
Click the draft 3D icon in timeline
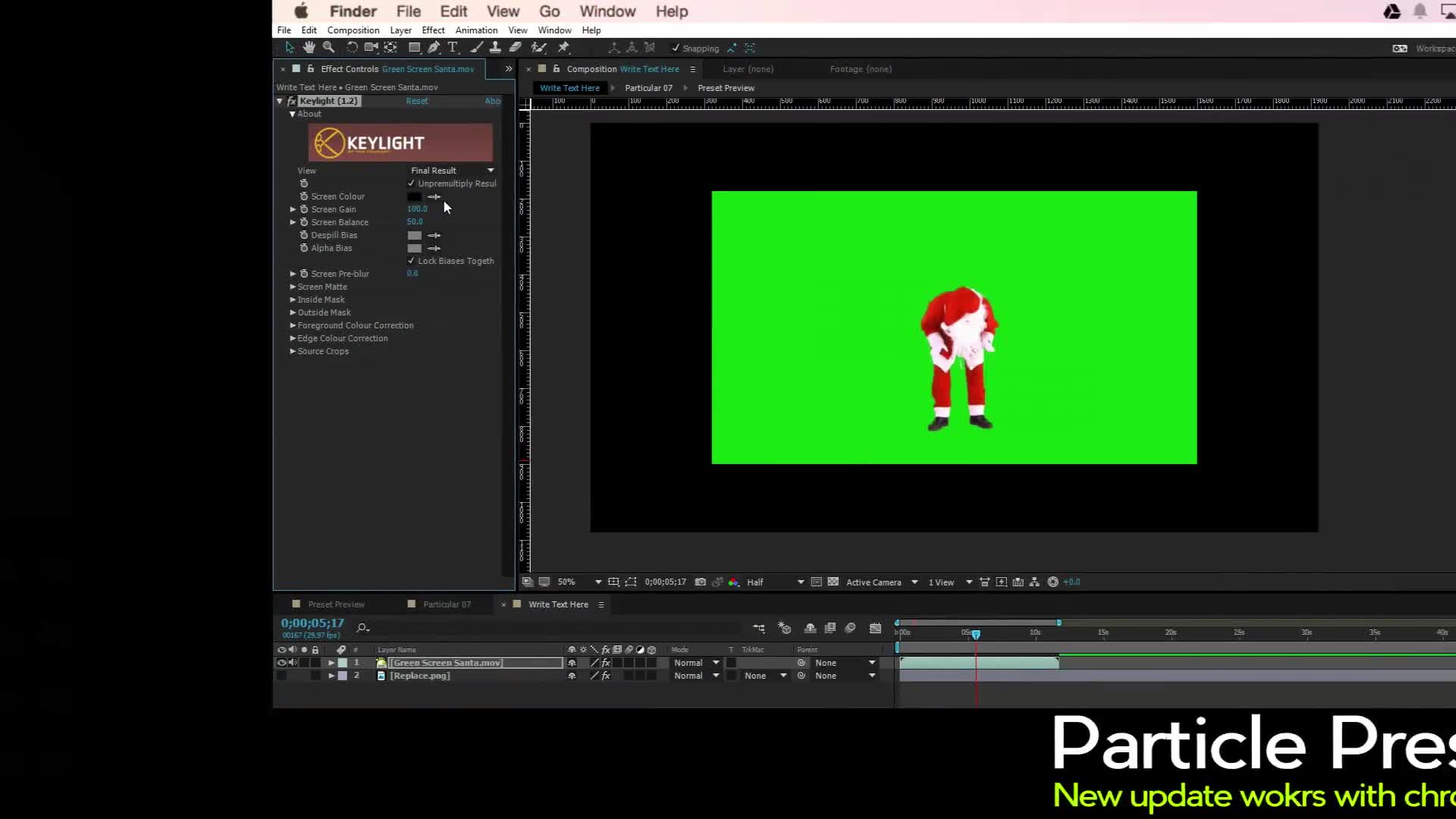[x=784, y=628]
